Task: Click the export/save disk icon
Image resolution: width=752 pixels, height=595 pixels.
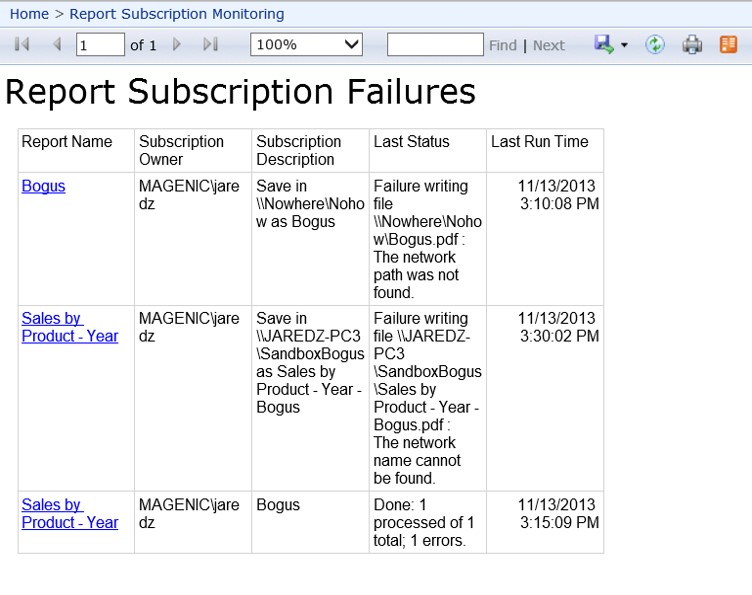Action: tap(604, 45)
